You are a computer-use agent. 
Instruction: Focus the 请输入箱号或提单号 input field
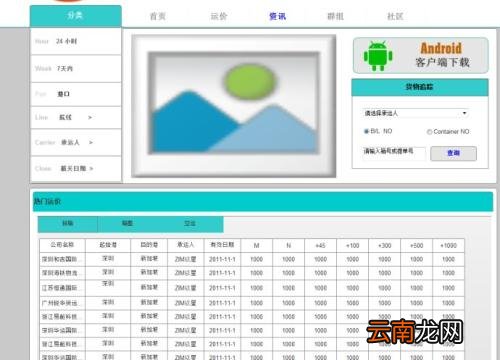pyautogui.click(x=394, y=153)
